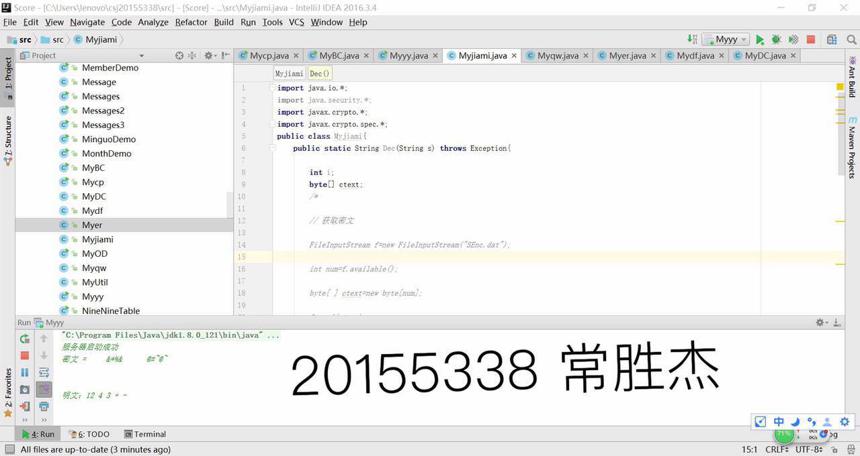
Task: Click the scroll from source target icon
Action: point(179,55)
